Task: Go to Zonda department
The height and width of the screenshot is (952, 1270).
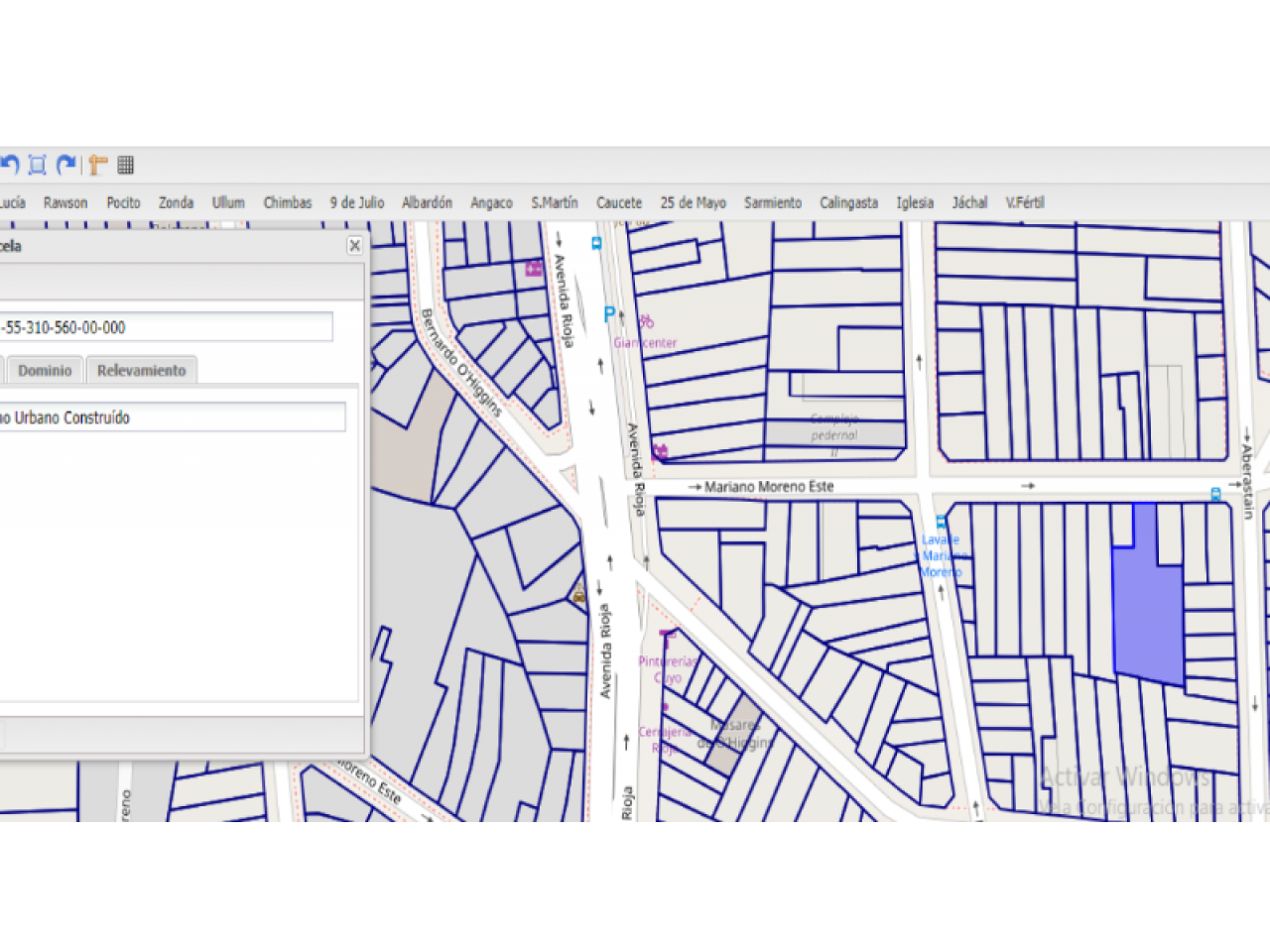Action: click(176, 202)
